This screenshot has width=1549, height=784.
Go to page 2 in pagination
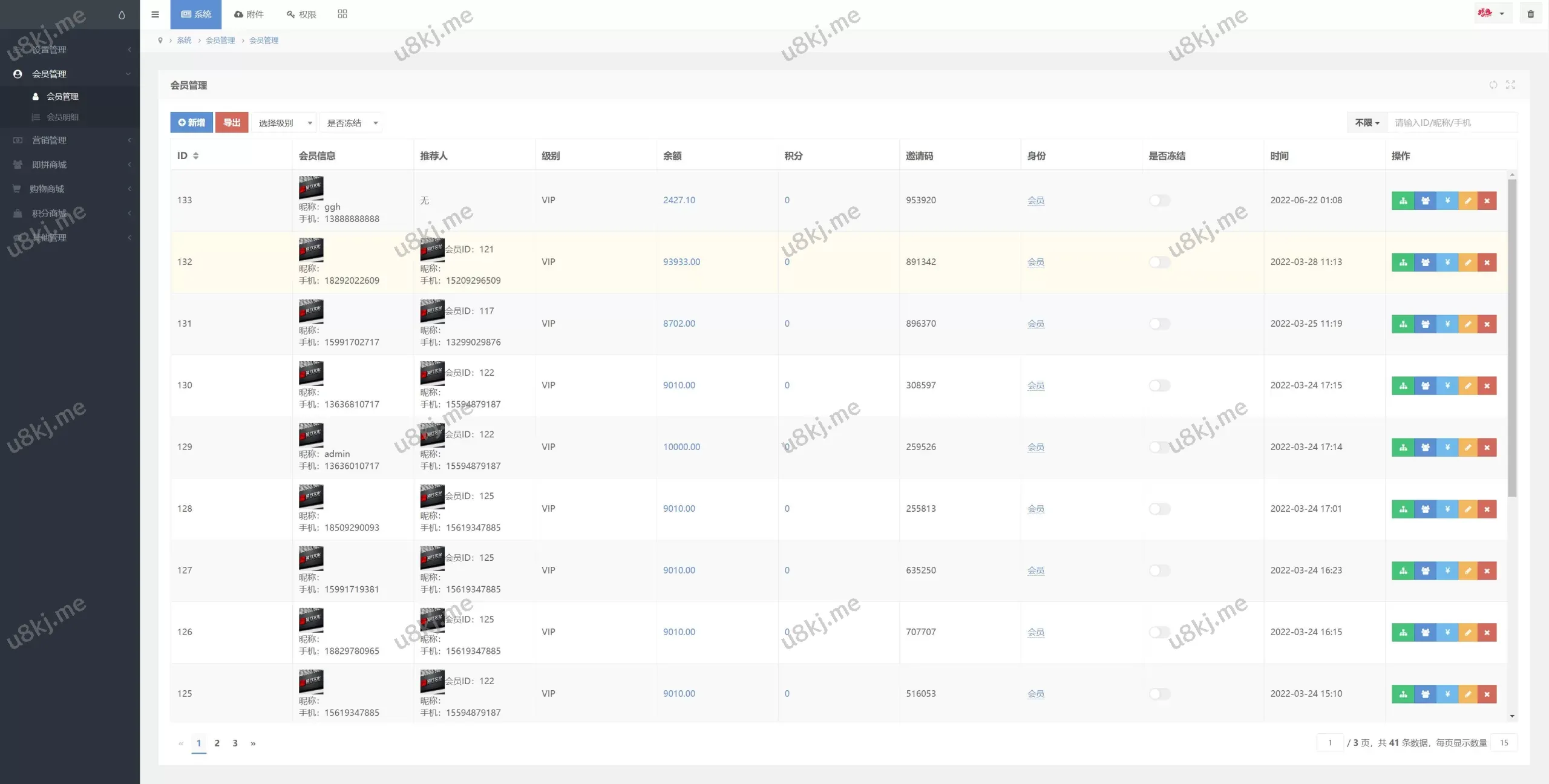pyautogui.click(x=217, y=743)
